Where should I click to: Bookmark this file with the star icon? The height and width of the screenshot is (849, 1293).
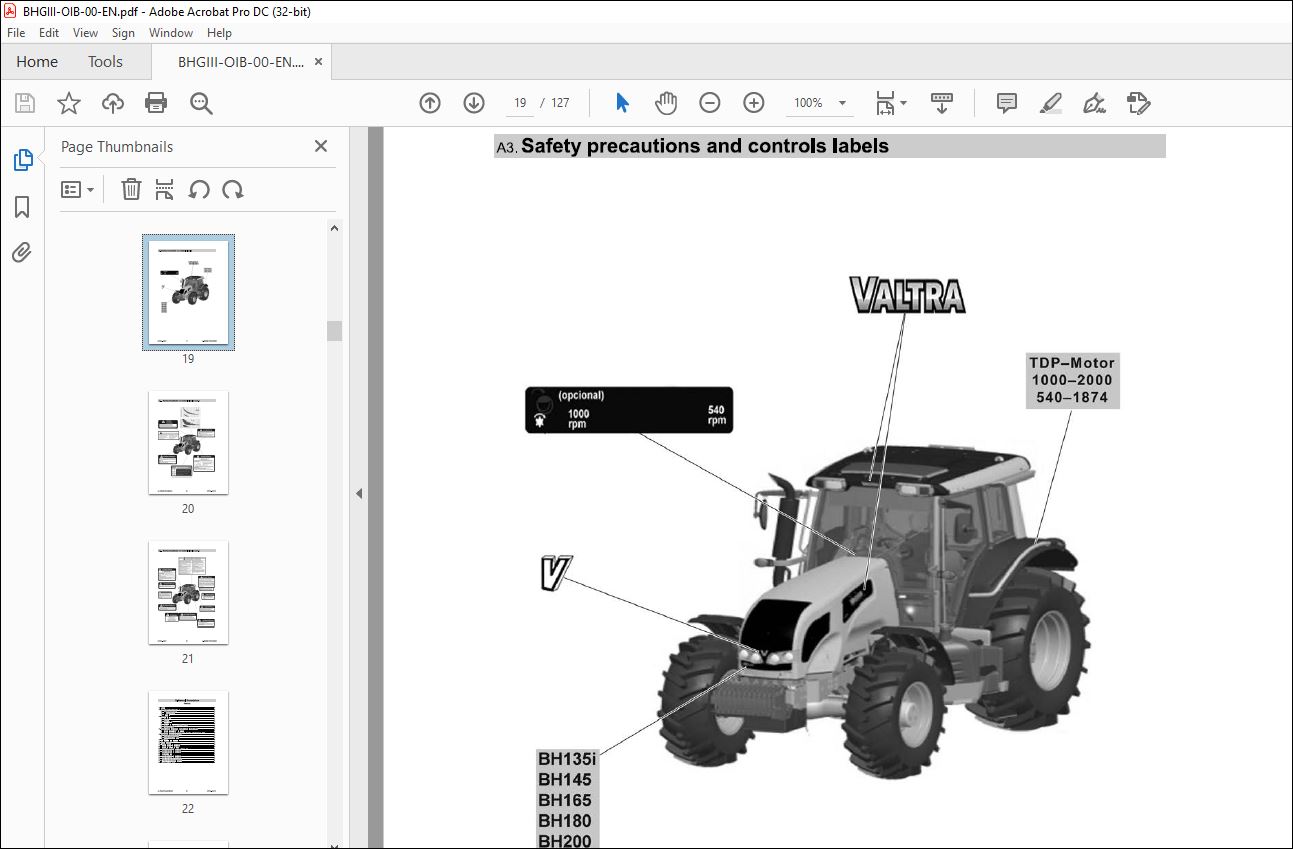(69, 103)
